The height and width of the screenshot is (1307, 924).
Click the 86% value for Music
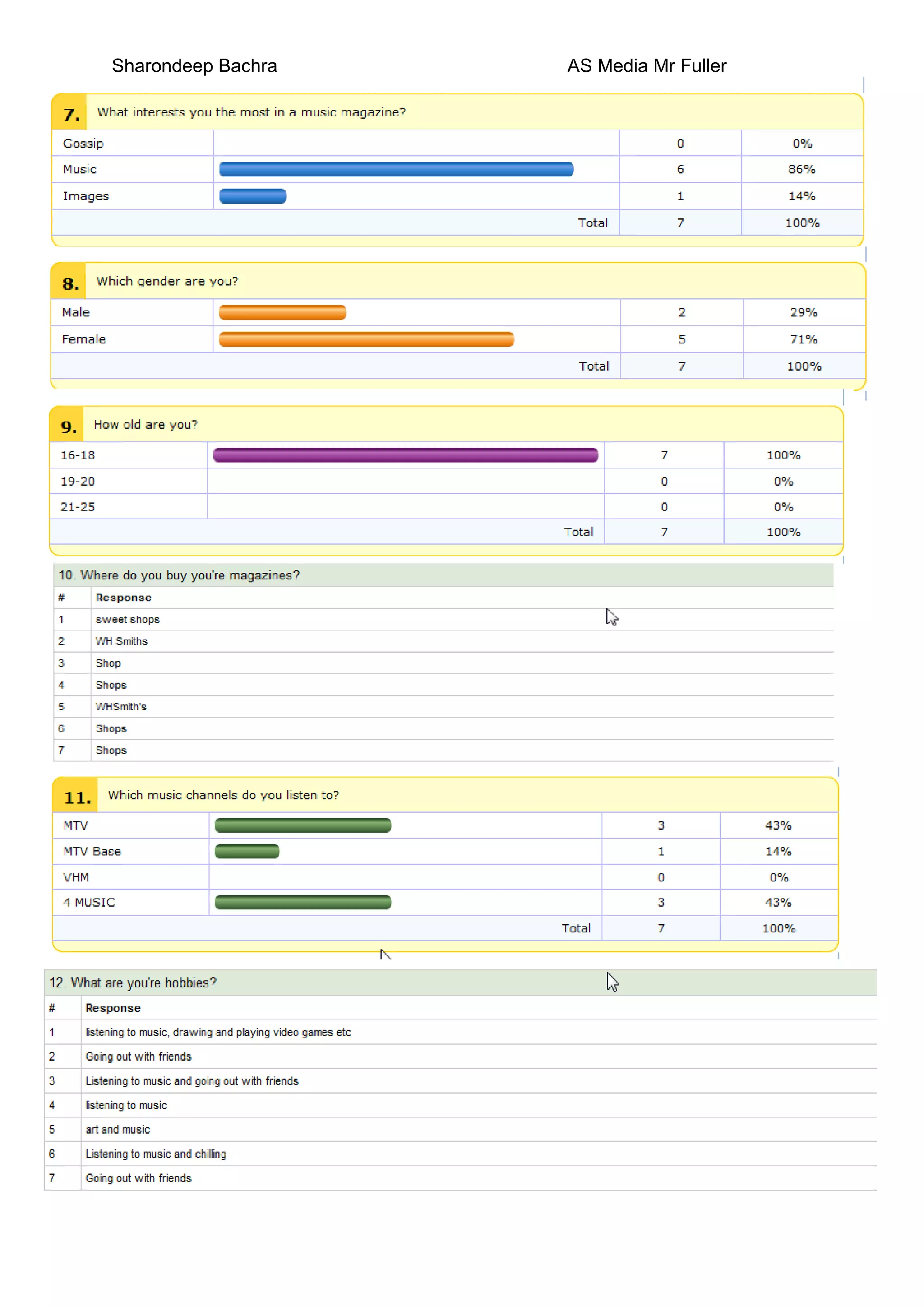pos(801,170)
